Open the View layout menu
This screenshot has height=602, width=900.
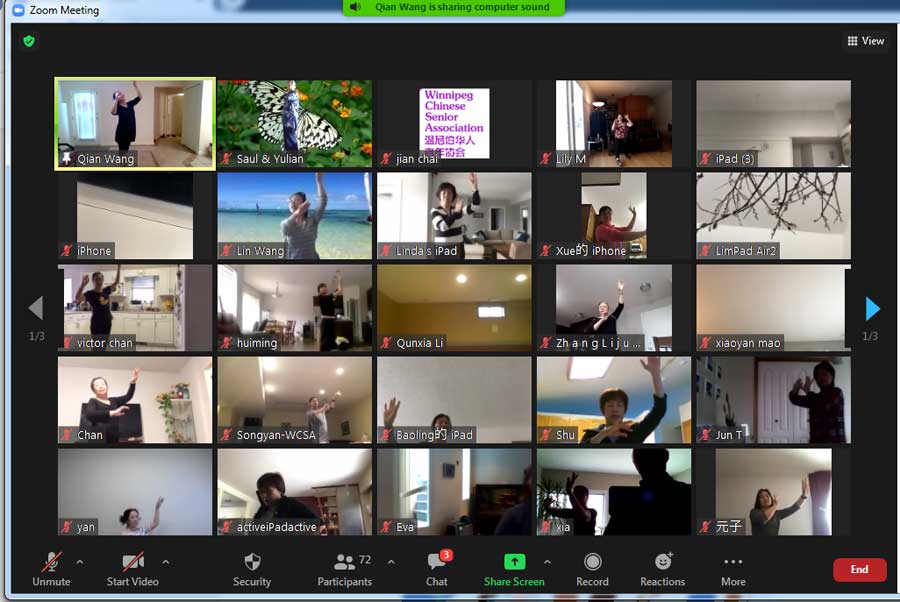click(866, 41)
